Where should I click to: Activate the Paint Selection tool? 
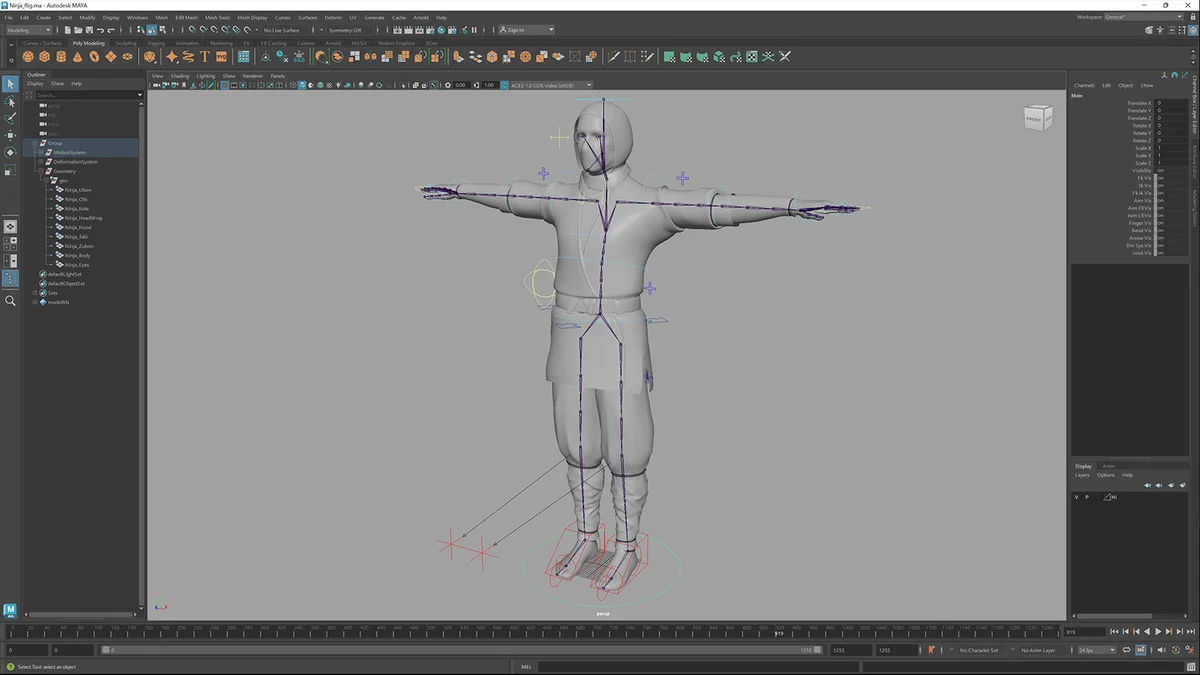tap(10, 118)
